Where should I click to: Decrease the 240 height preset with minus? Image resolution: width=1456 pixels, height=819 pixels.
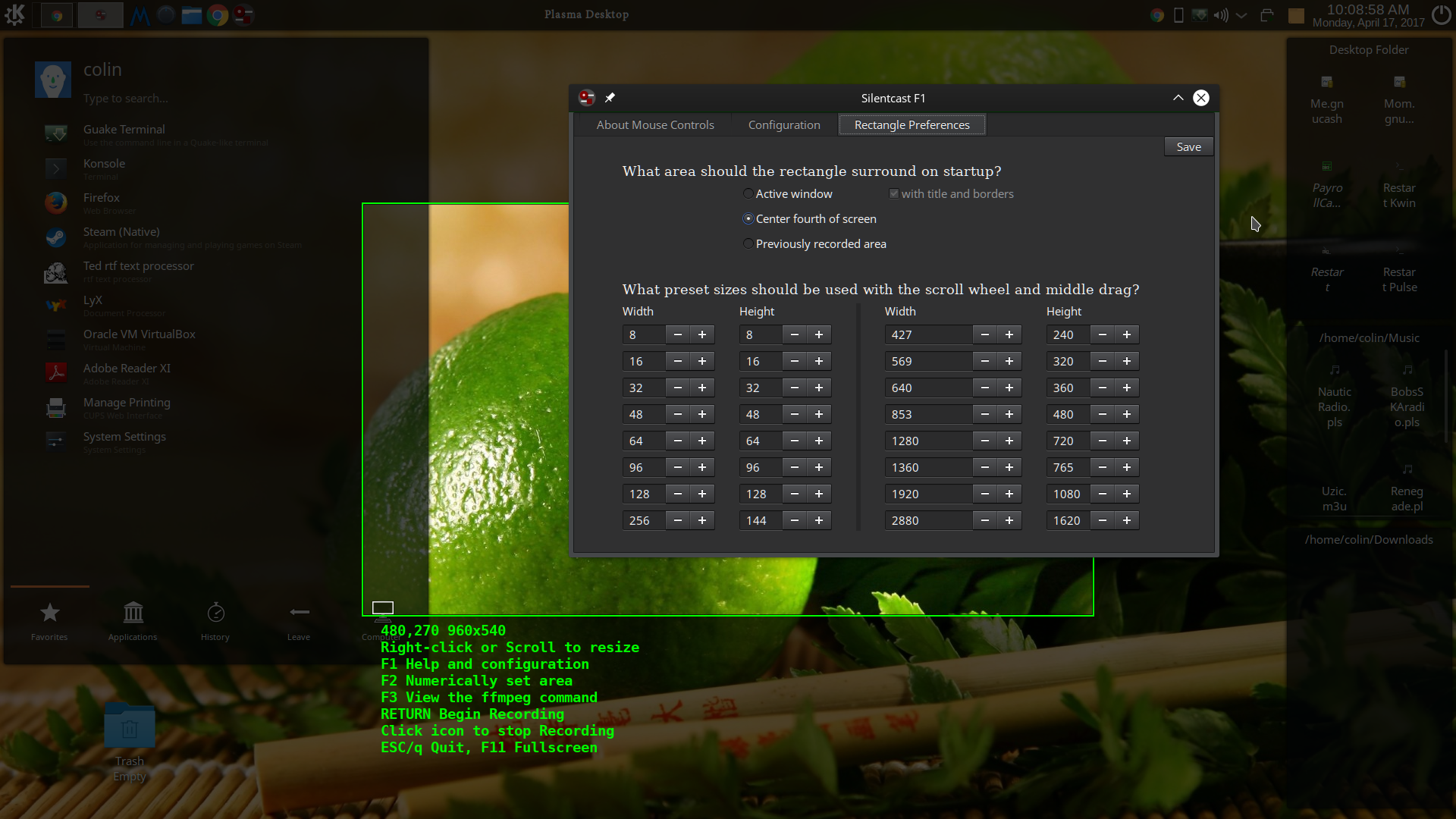1103,335
